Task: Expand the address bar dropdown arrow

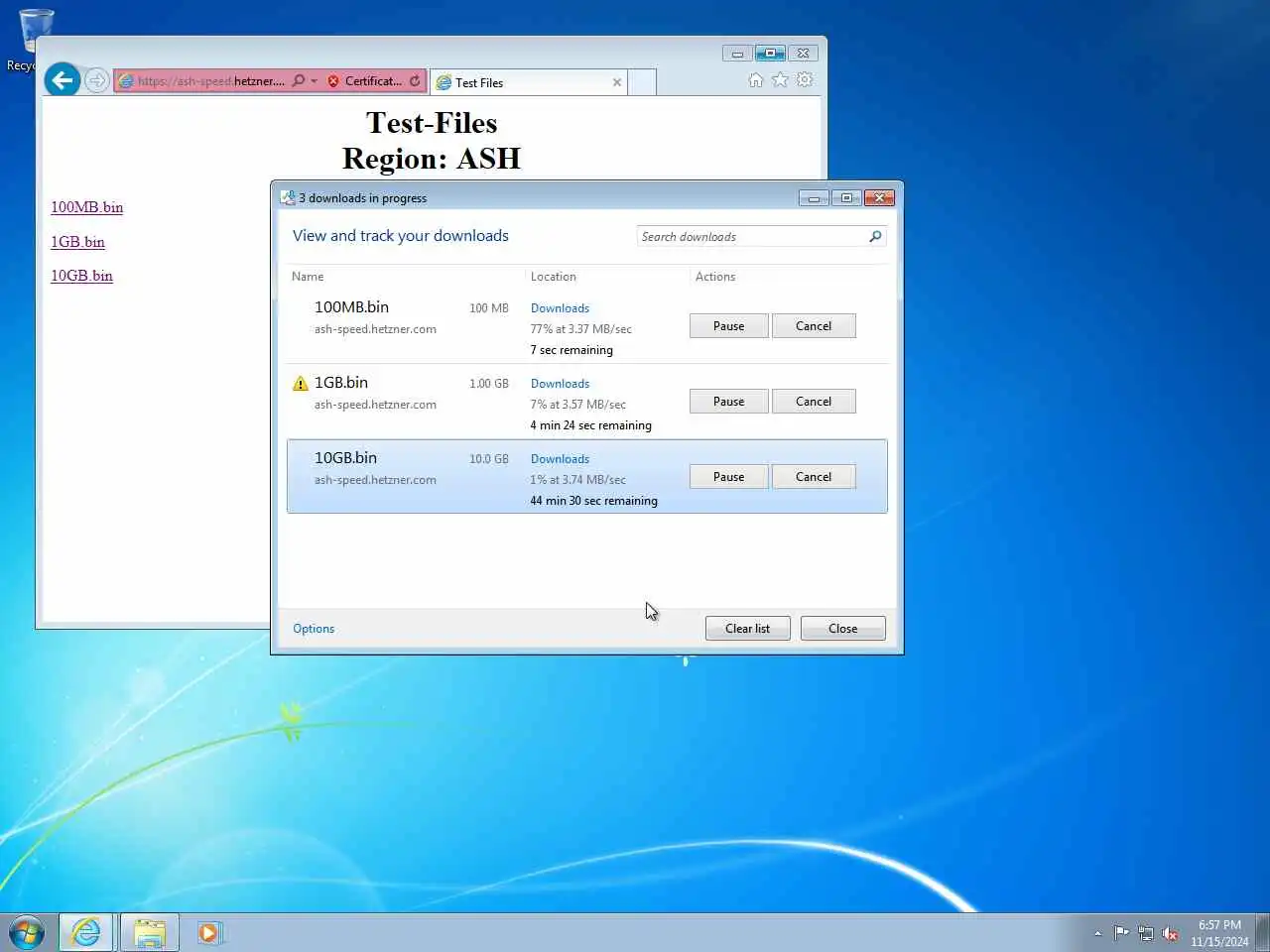Action: point(314,81)
